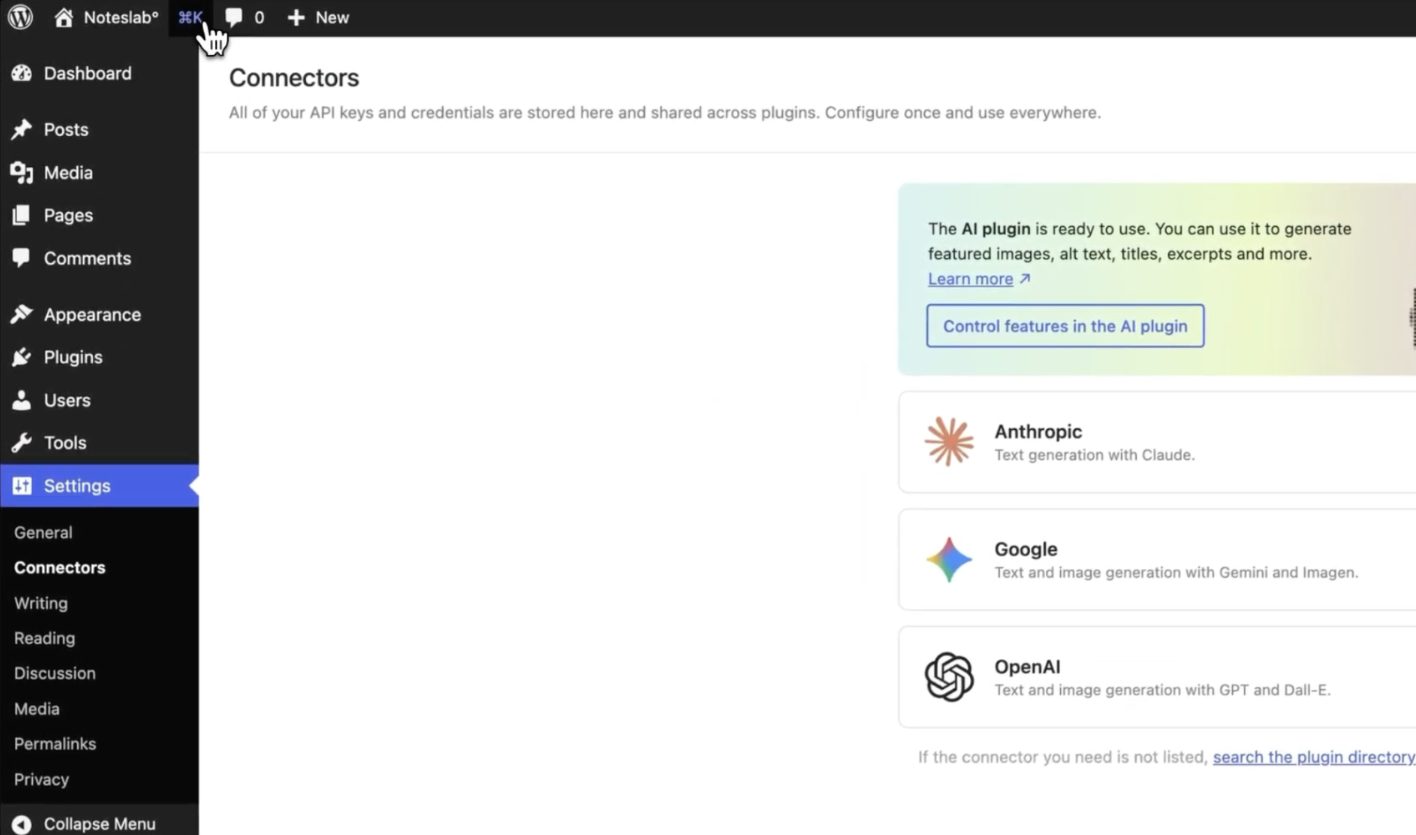Open Media settings in the Settings submenu
The height and width of the screenshot is (835, 1416).
point(37,709)
